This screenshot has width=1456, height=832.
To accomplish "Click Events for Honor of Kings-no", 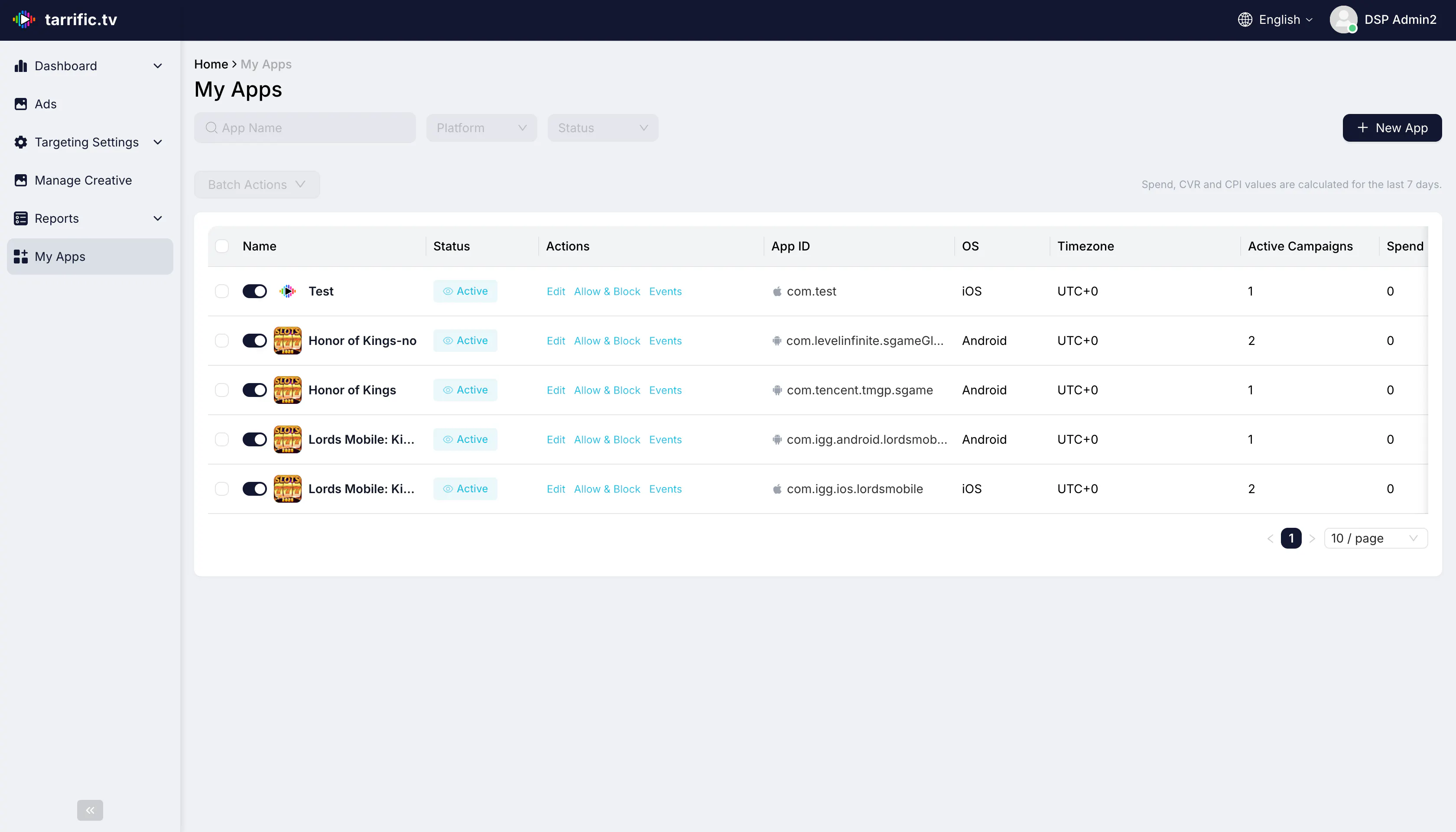I will pyautogui.click(x=665, y=341).
